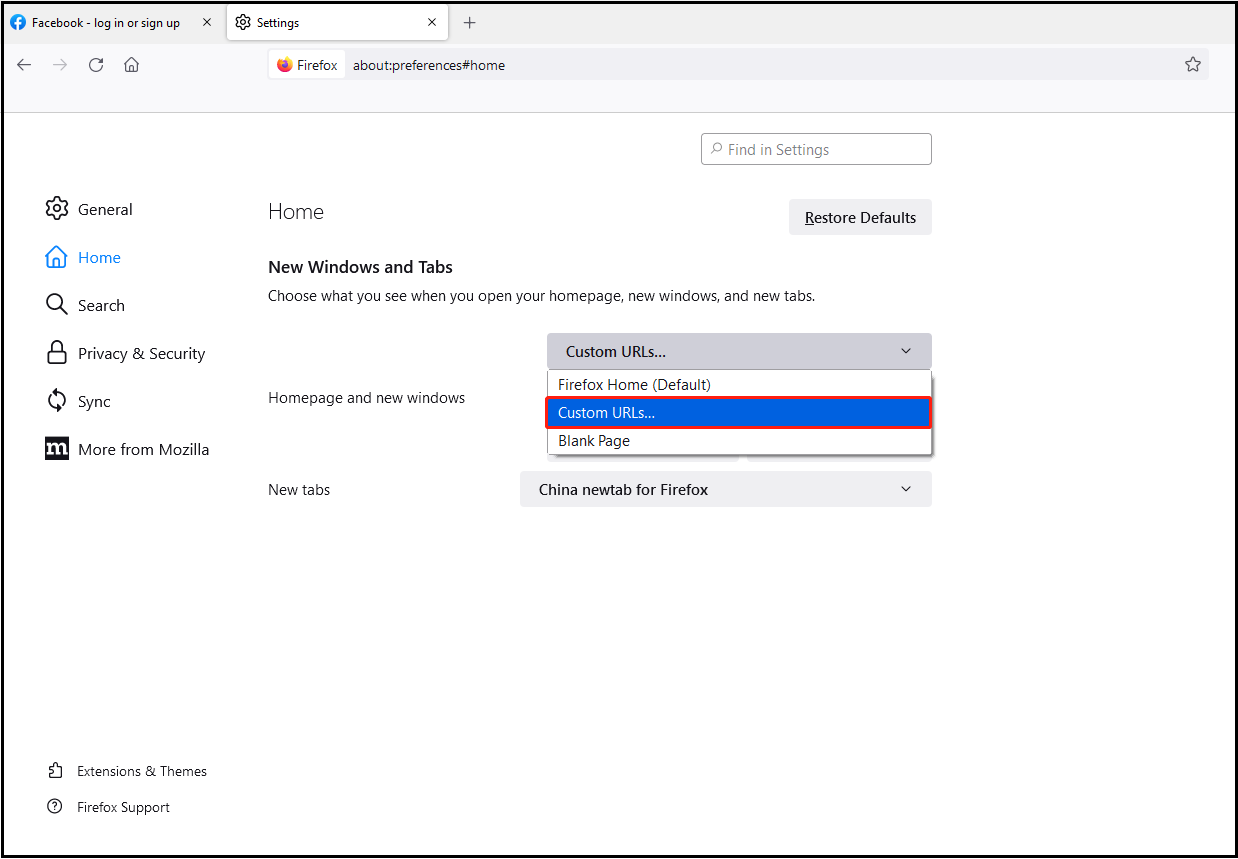Select the Settings tab

pyautogui.click(x=337, y=22)
